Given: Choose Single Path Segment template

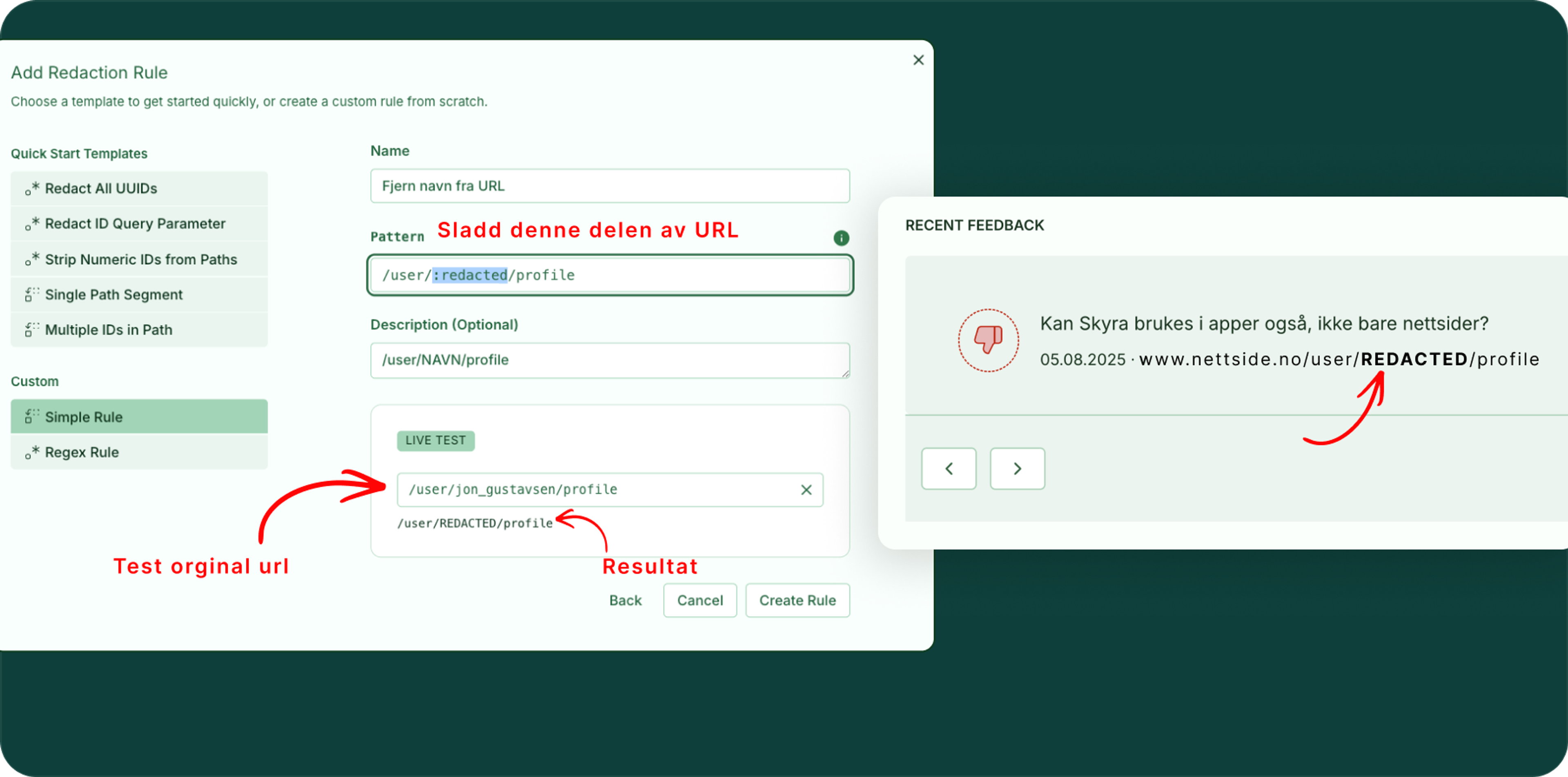Looking at the screenshot, I should coord(139,294).
